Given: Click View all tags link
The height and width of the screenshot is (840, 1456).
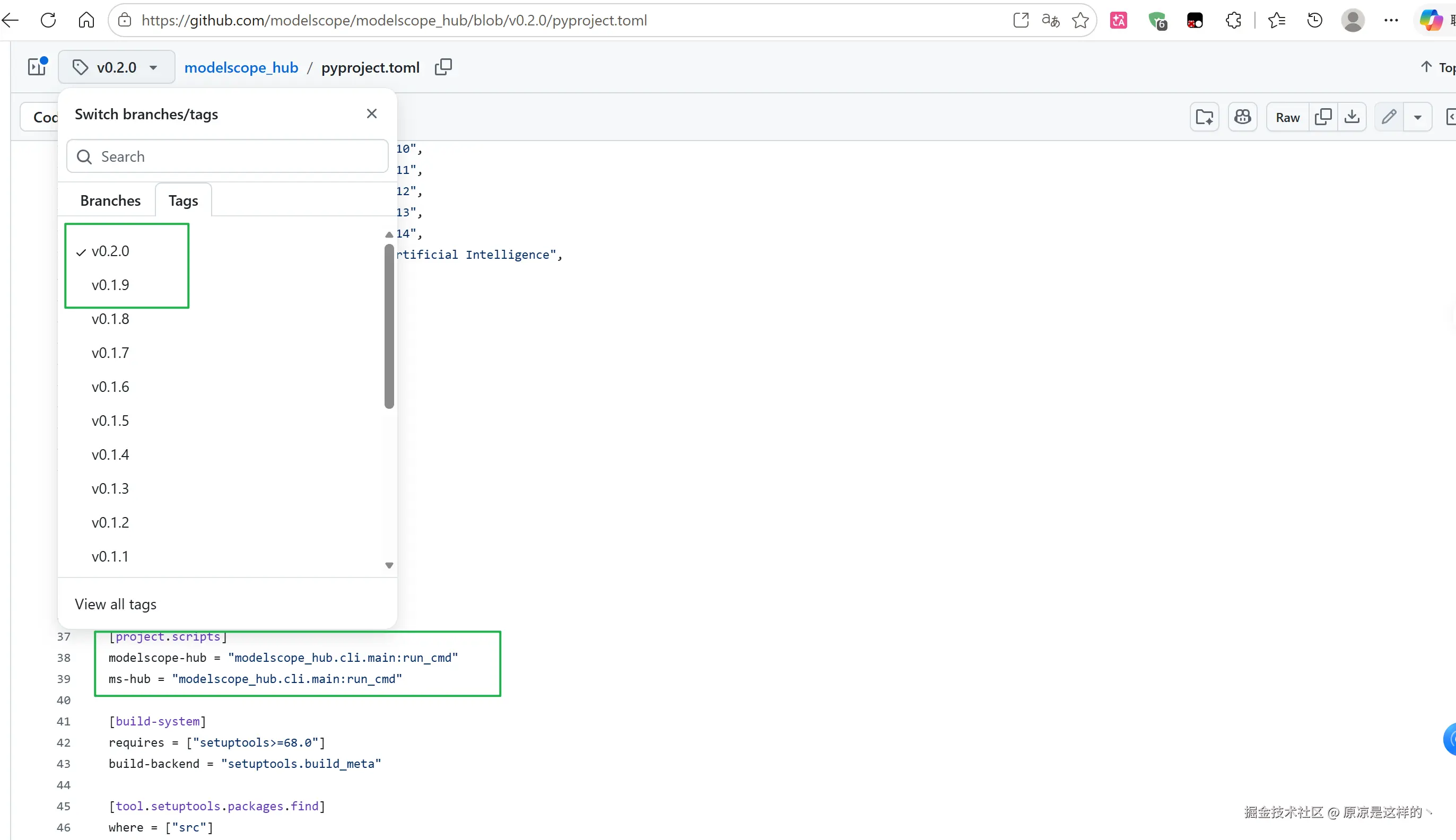Looking at the screenshot, I should point(116,604).
